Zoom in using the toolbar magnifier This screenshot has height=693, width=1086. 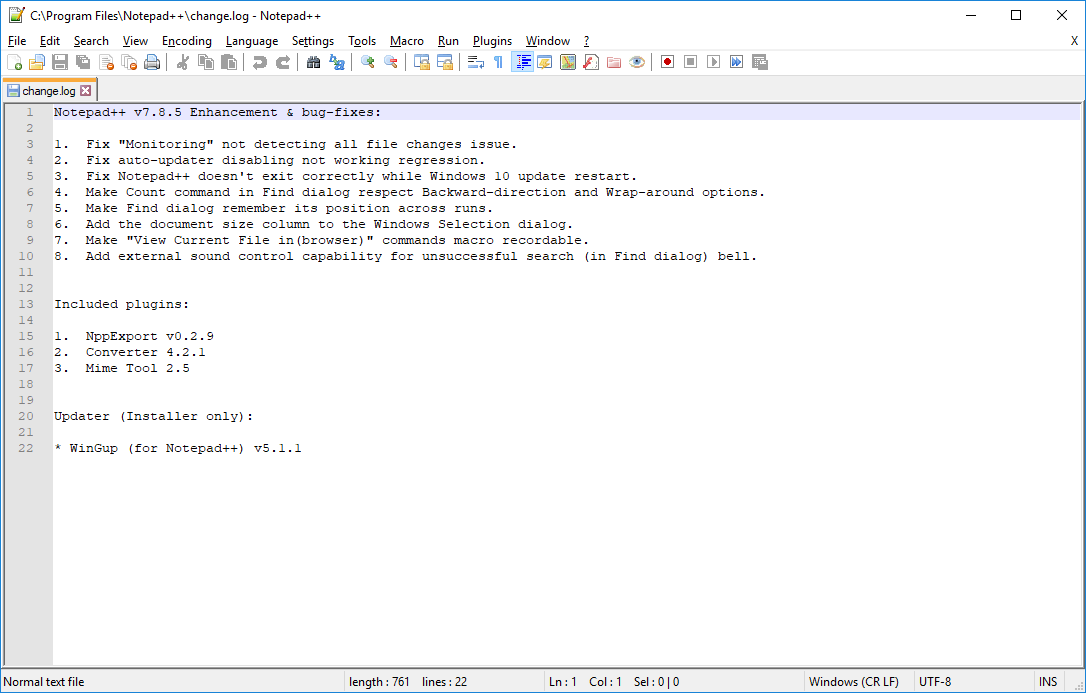pos(367,61)
